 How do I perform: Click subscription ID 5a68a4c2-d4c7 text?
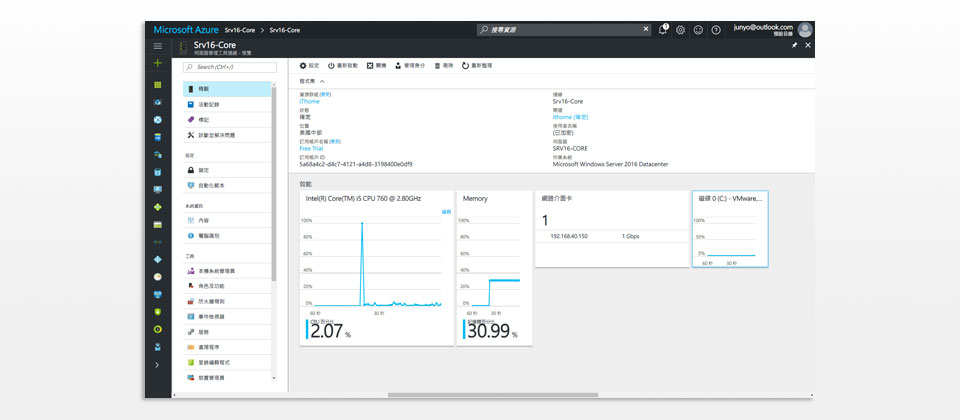[356, 164]
